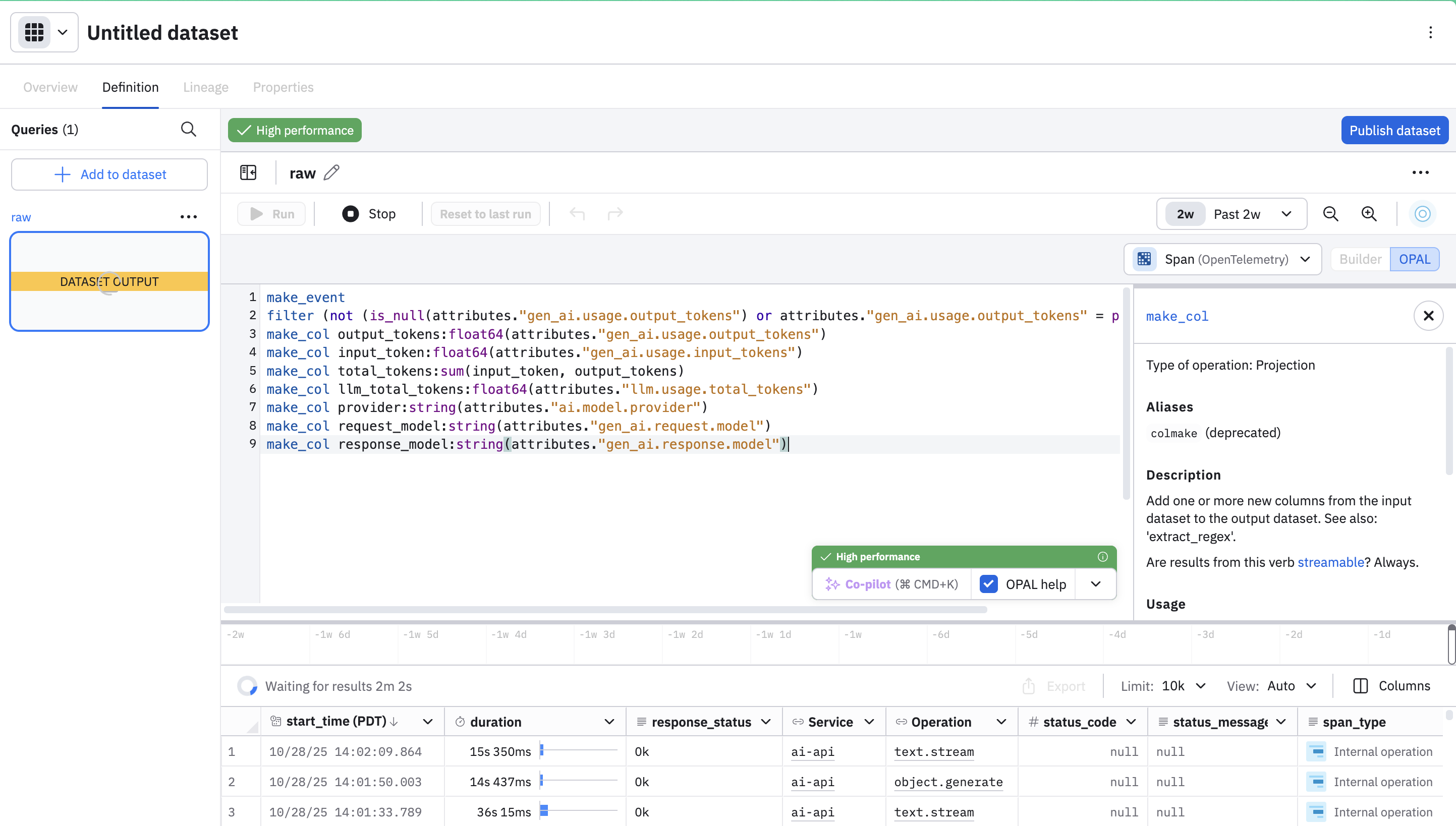Viewport: 1456px width, 826px height.
Task: Toggle sort order on the start_time column
Action: point(394,721)
